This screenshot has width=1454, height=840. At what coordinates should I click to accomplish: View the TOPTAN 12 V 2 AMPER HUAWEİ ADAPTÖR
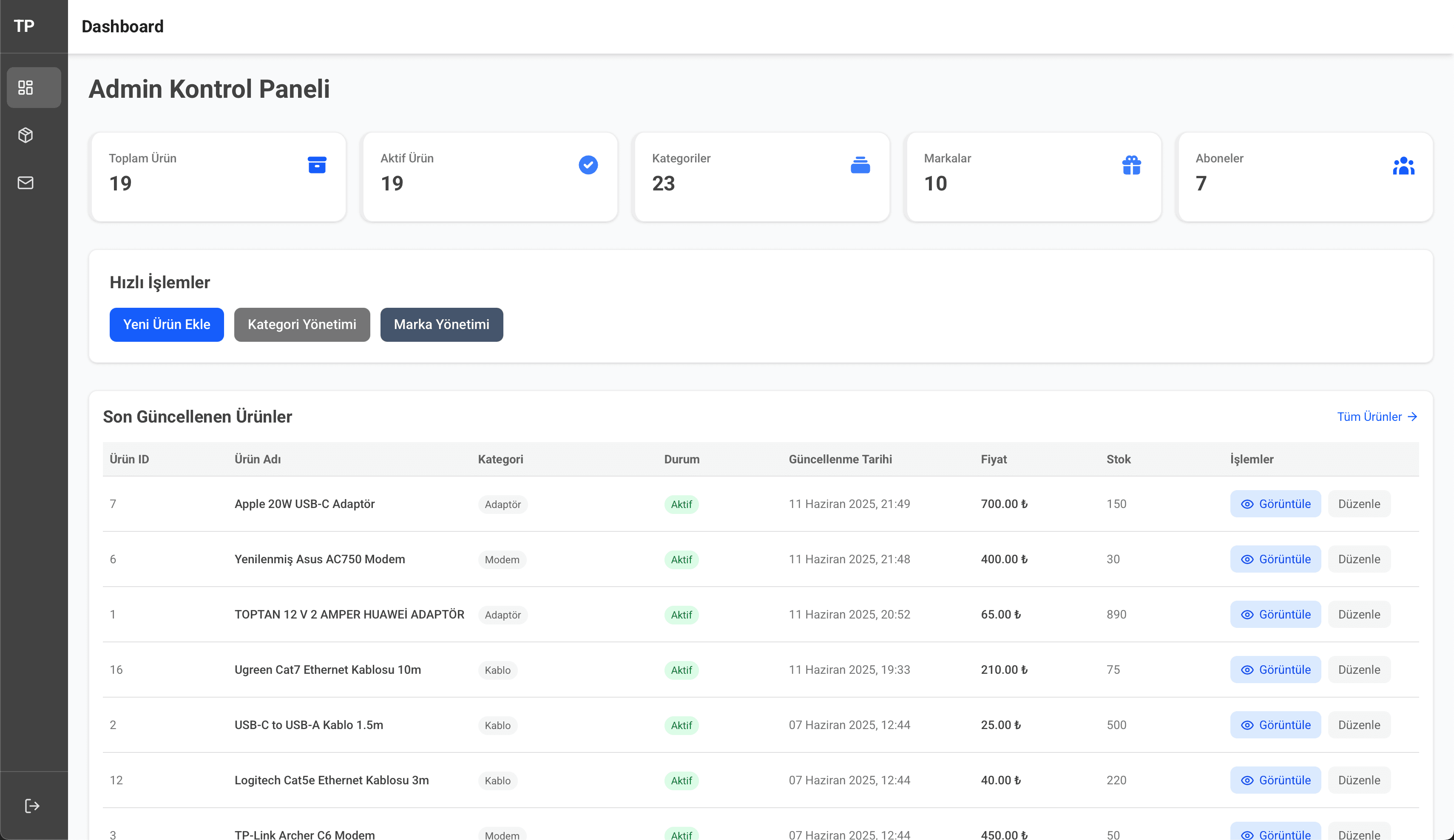[1275, 614]
